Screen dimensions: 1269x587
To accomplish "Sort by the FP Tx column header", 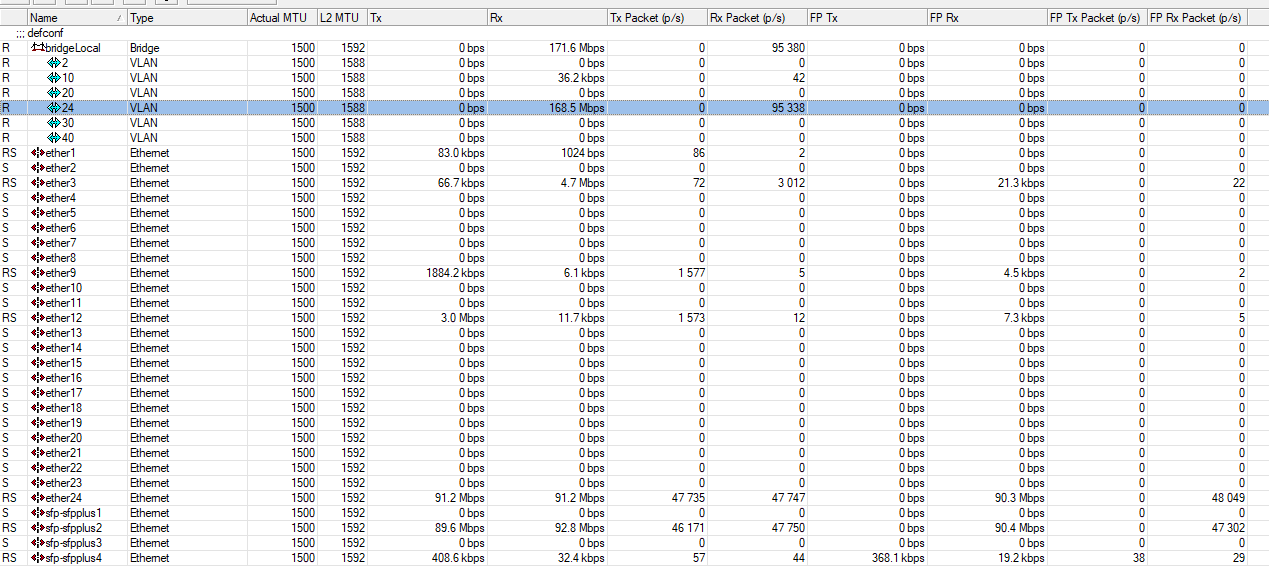I will pyautogui.click(x=867, y=18).
